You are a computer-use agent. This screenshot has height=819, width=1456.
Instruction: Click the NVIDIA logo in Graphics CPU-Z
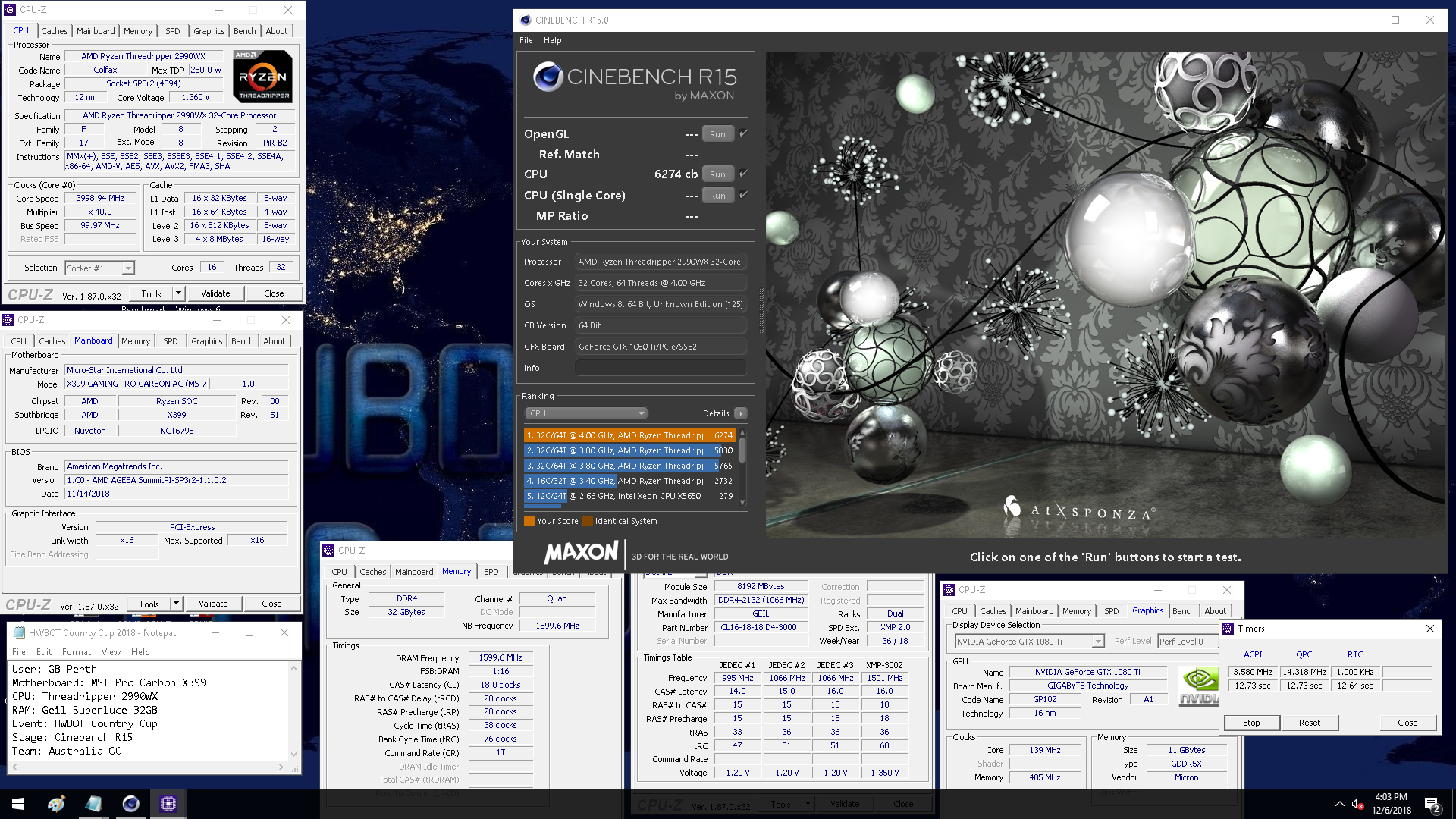point(1198,686)
